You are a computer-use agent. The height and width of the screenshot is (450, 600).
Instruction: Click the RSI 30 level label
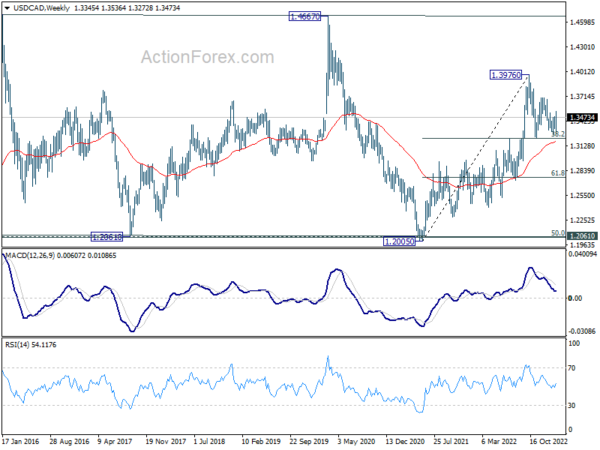coord(572,405)
